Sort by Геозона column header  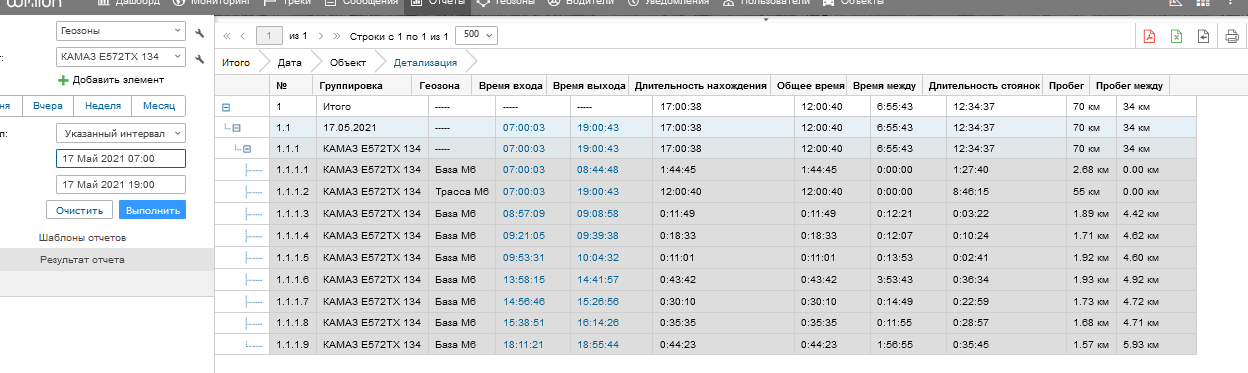click(440, 86)
